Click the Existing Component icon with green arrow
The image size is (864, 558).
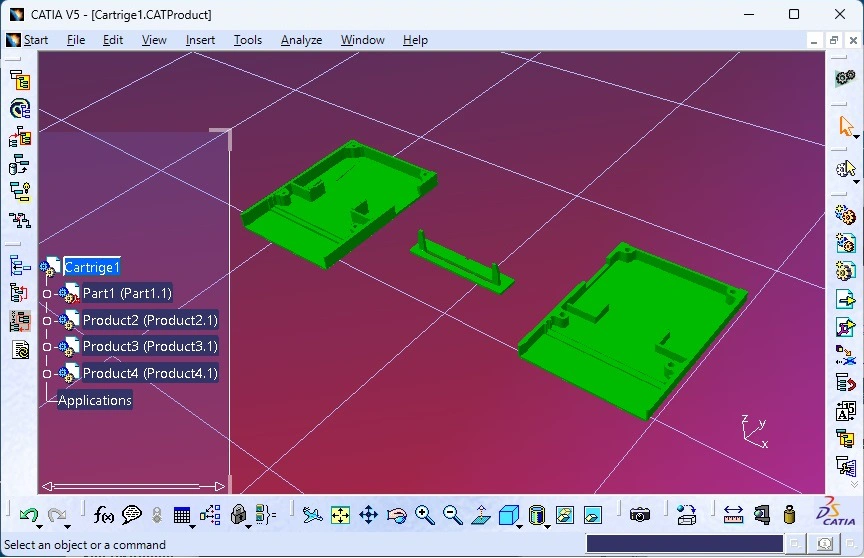pos(845,299)
